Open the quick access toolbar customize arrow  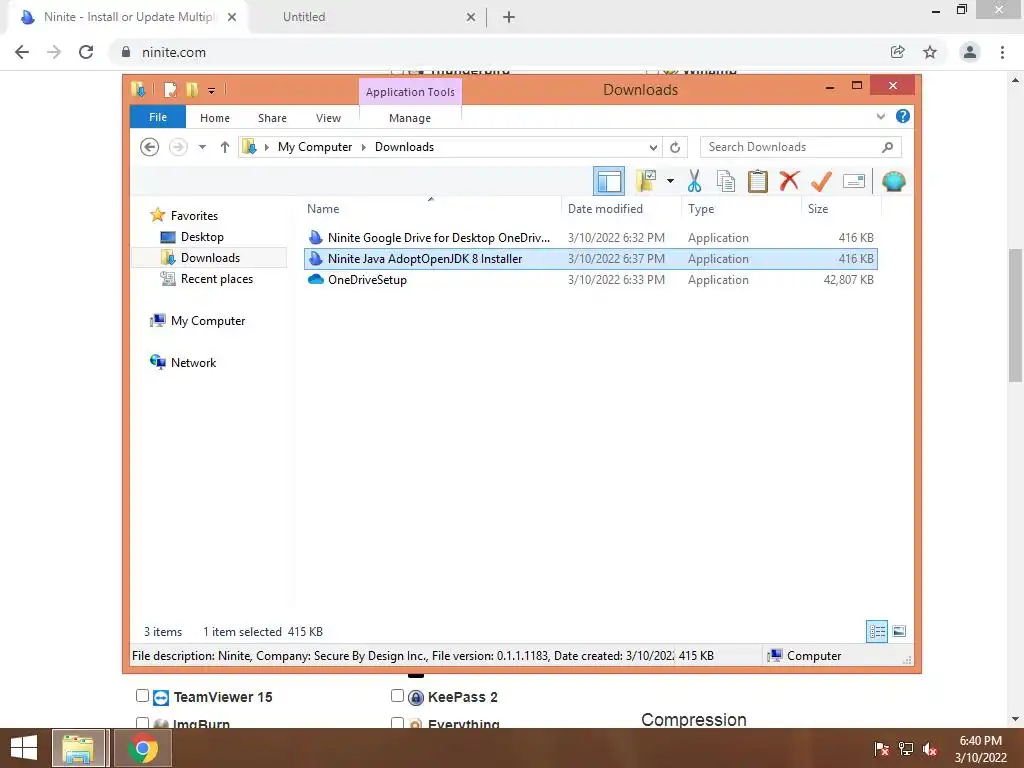[x=212, y=91]
